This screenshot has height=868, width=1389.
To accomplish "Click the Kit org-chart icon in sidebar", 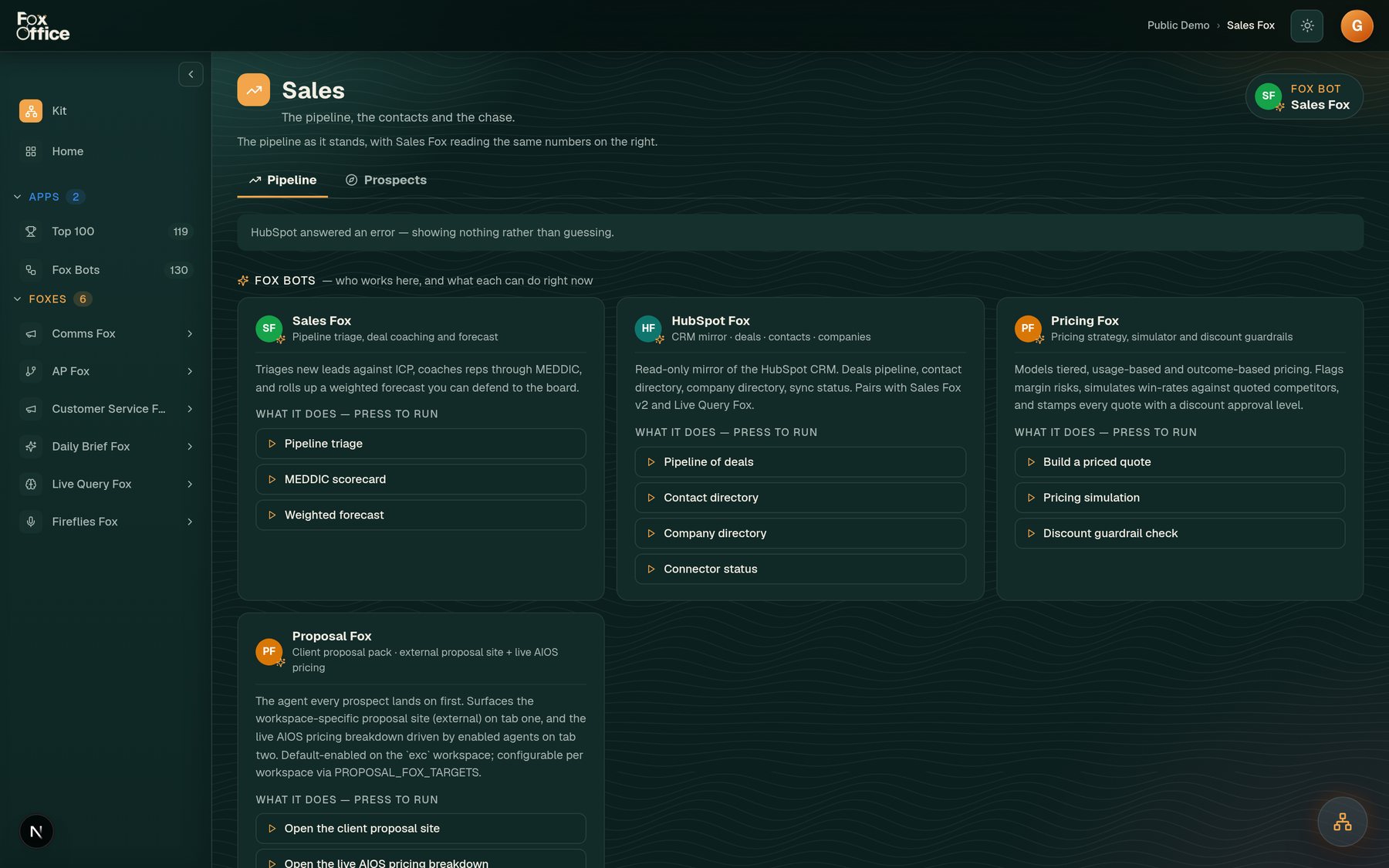I will point(31,111).
